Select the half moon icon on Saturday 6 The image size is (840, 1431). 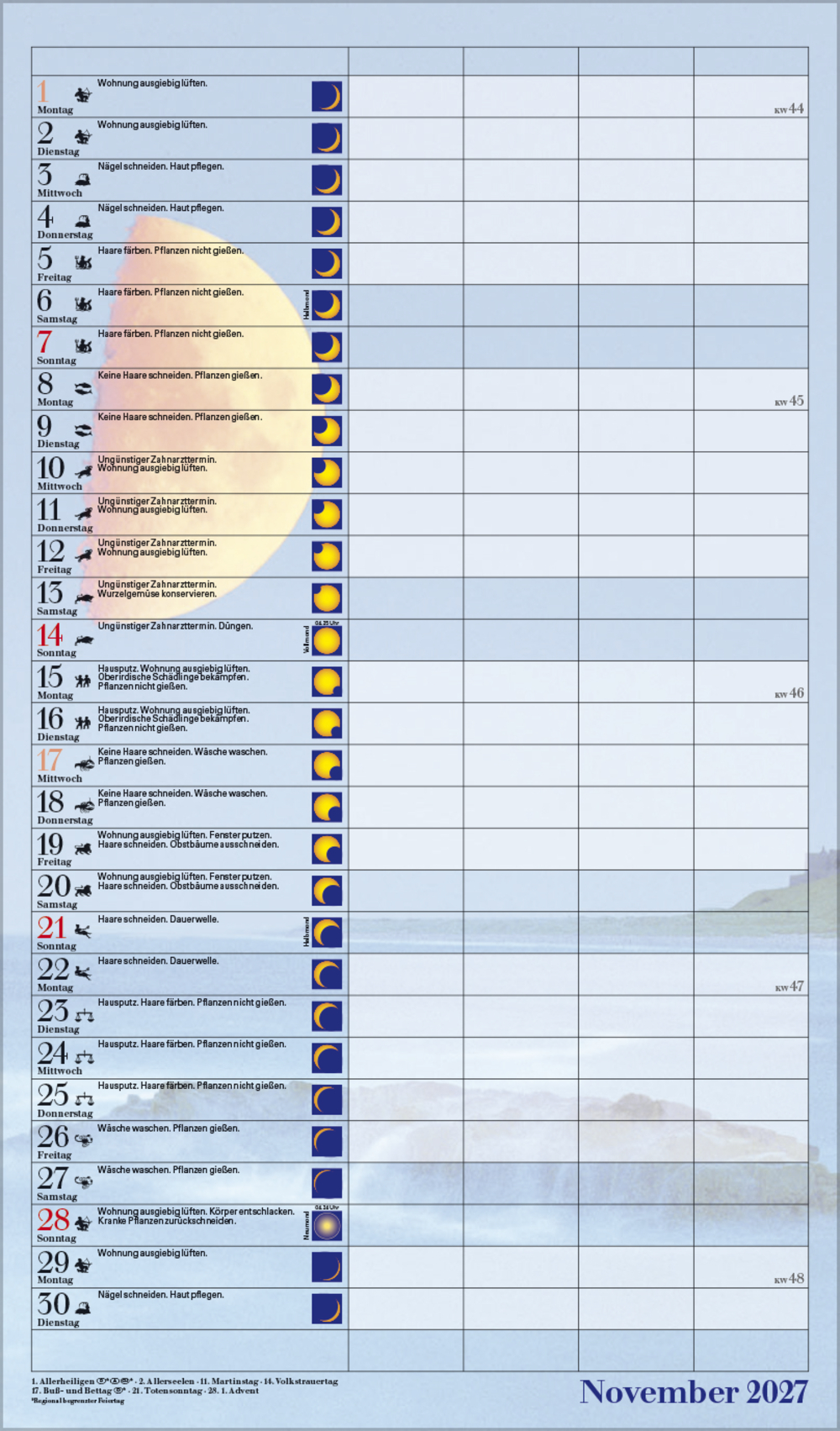tap(327, 306)
